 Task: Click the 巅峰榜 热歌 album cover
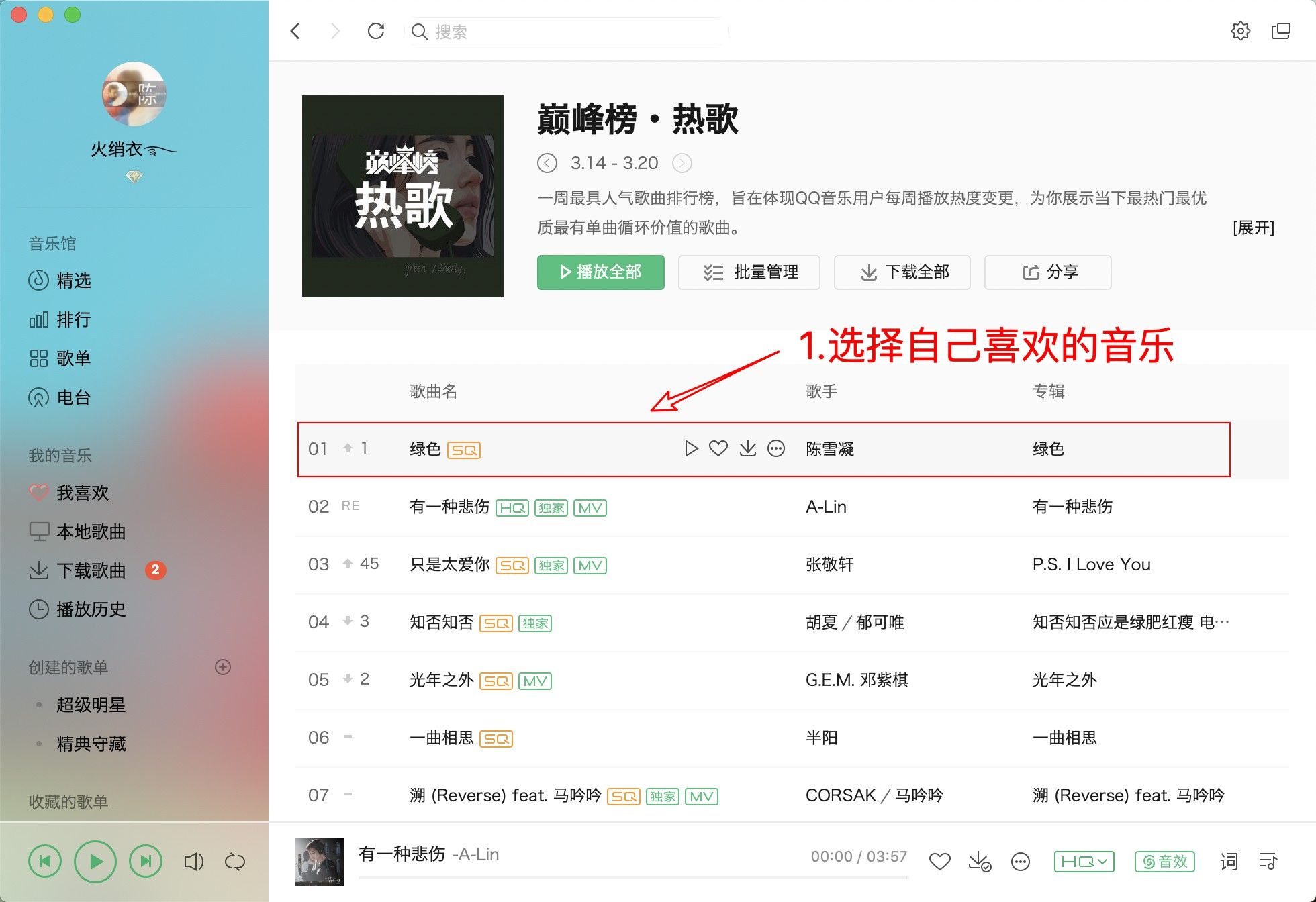(403, 196)
